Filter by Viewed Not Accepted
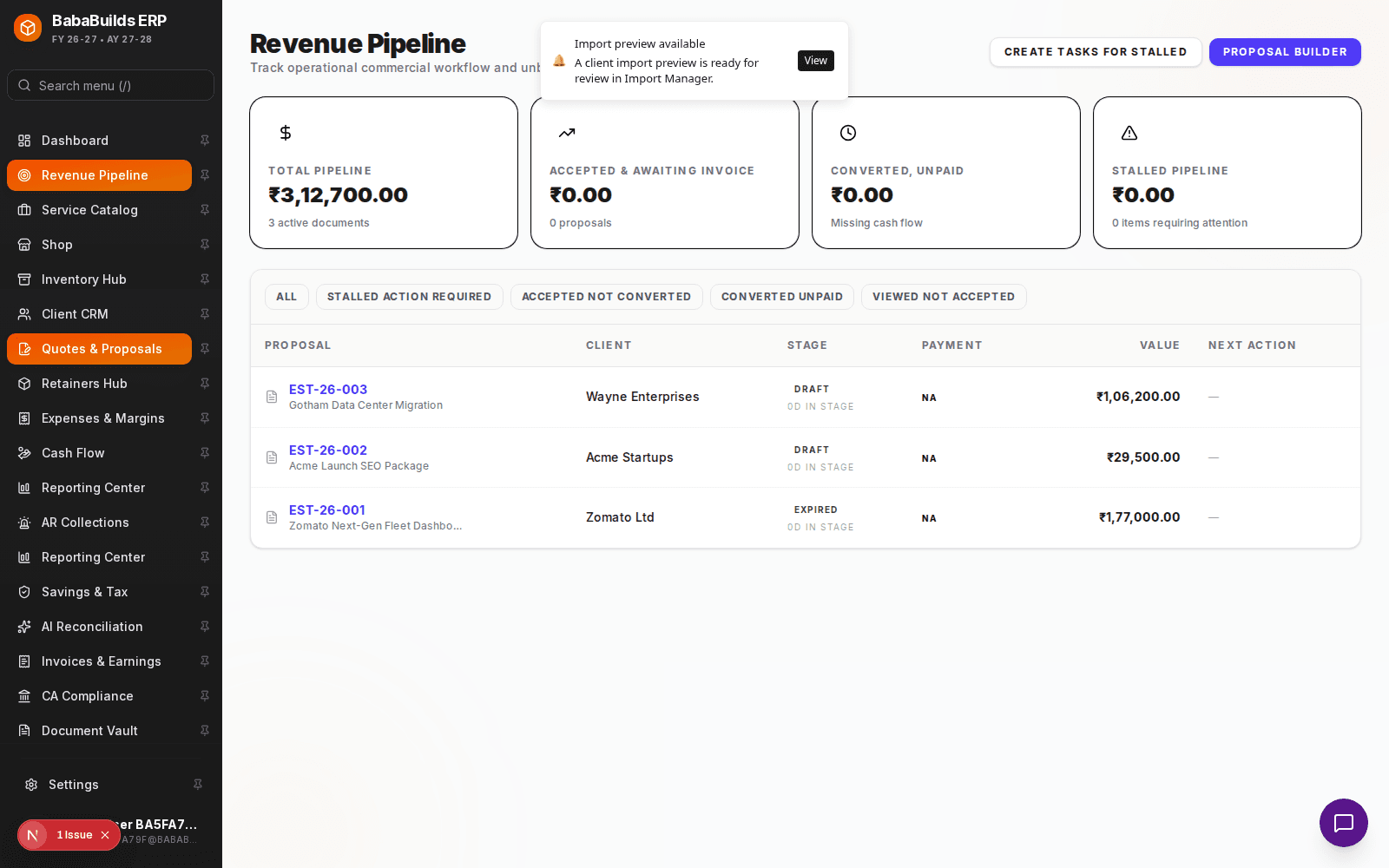The image size is (1389, 868). (x=944, y=297)
